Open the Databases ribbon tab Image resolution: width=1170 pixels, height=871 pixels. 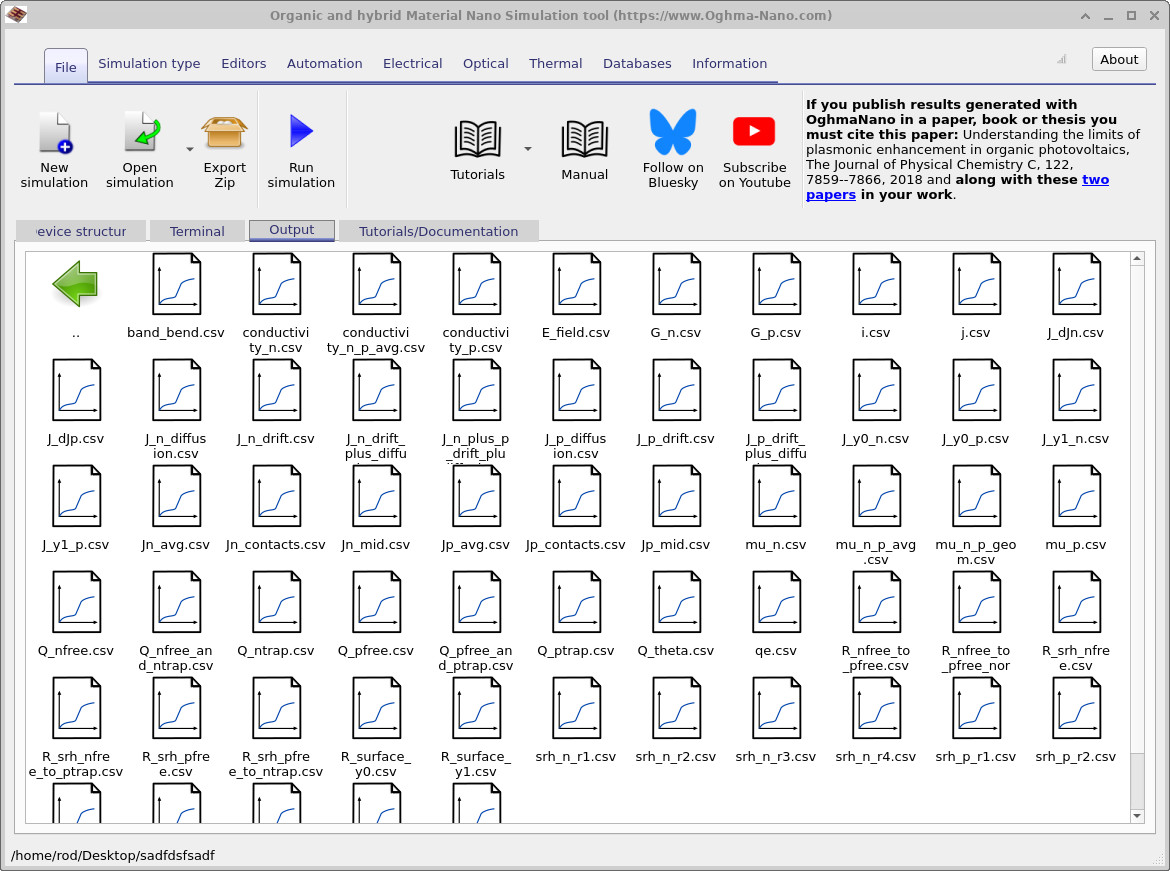tap(637, 63)
